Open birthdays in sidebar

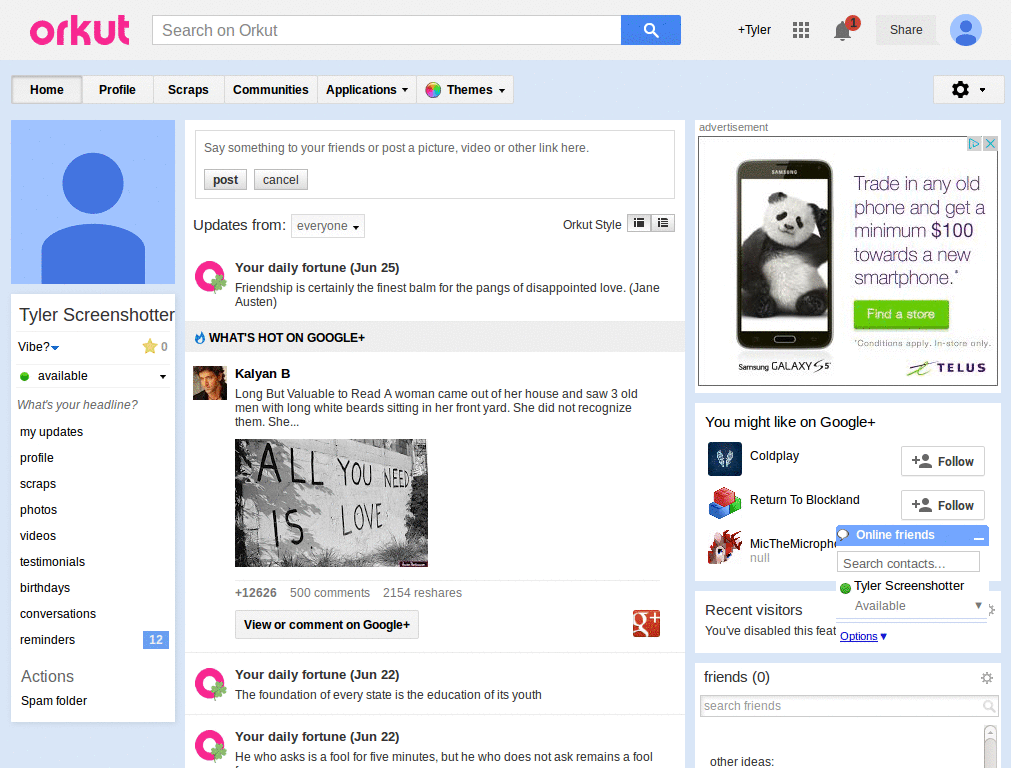click(x=45, y=588)
